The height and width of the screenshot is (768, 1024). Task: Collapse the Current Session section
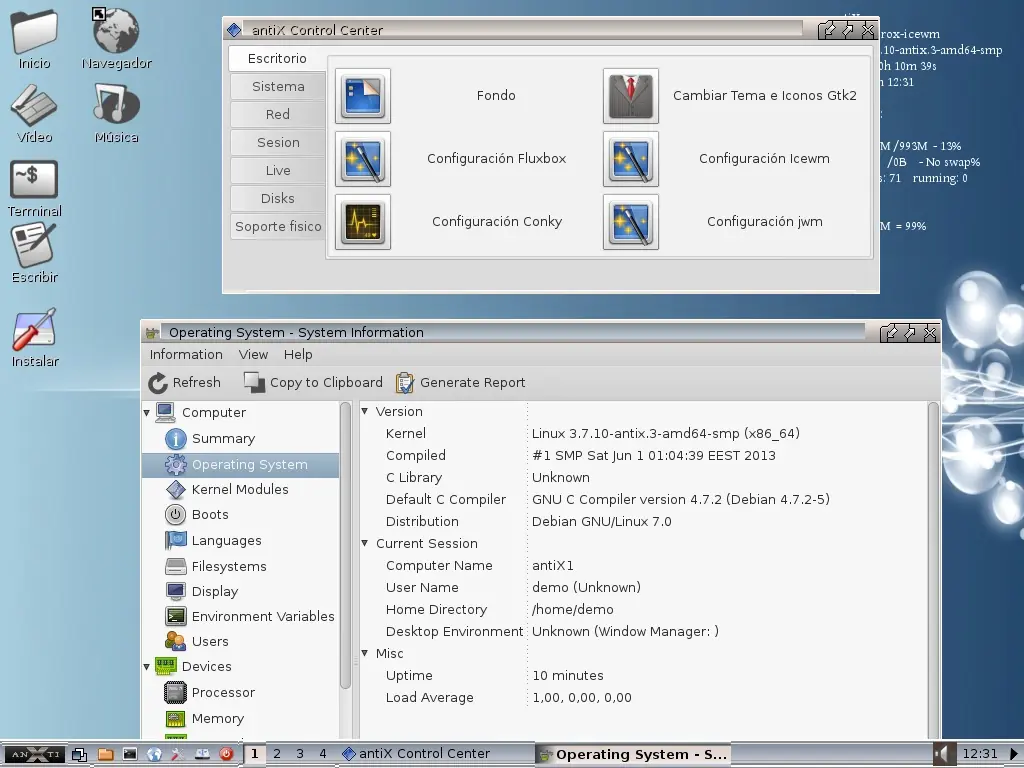pos(364,543)
